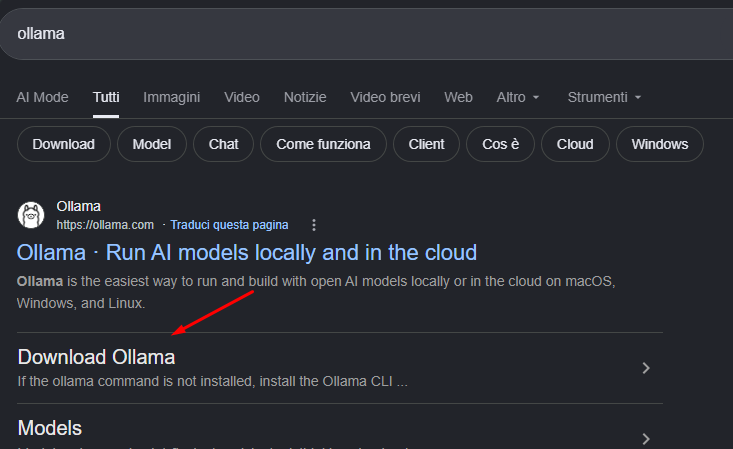Click the https://ollama.com URL
Image resolution: width=733 pixels, height=449 pixels.
(x=105, y=225)
